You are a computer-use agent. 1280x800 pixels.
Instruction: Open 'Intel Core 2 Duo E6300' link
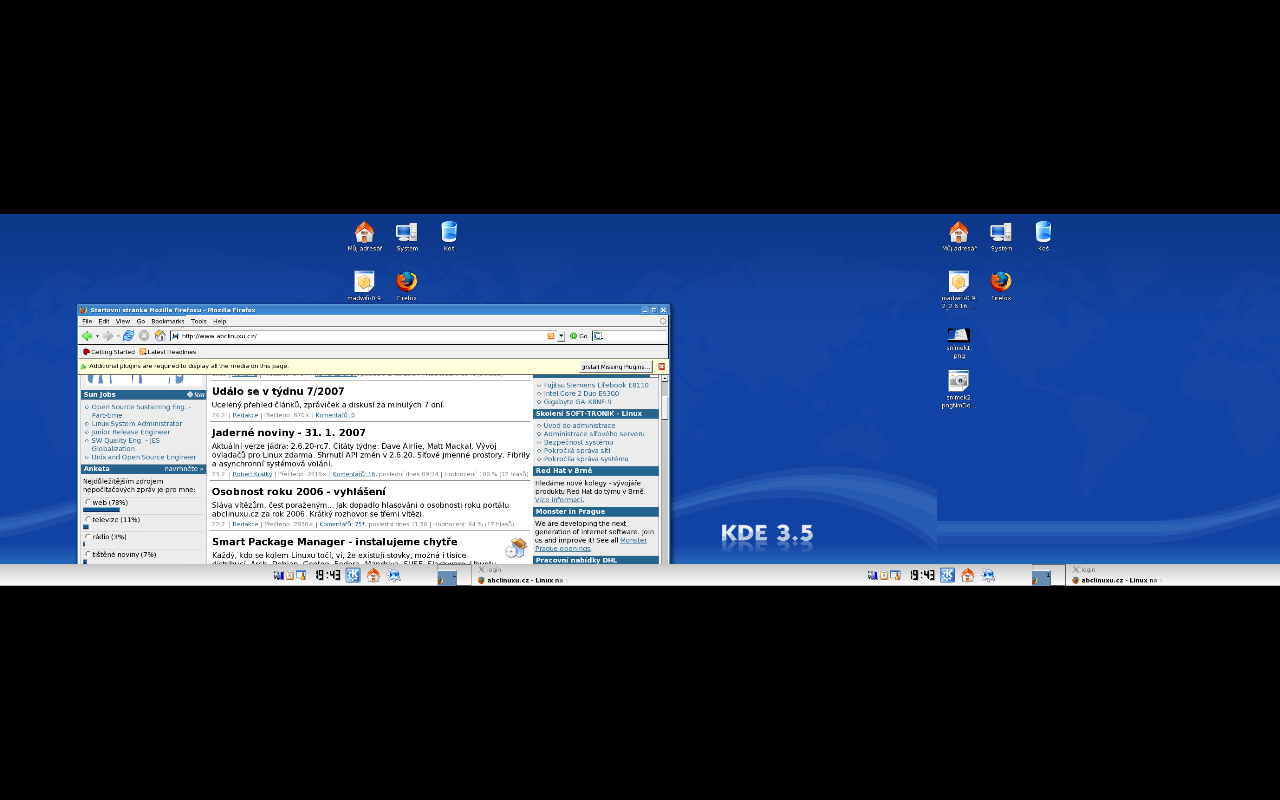tap(581, 393)
